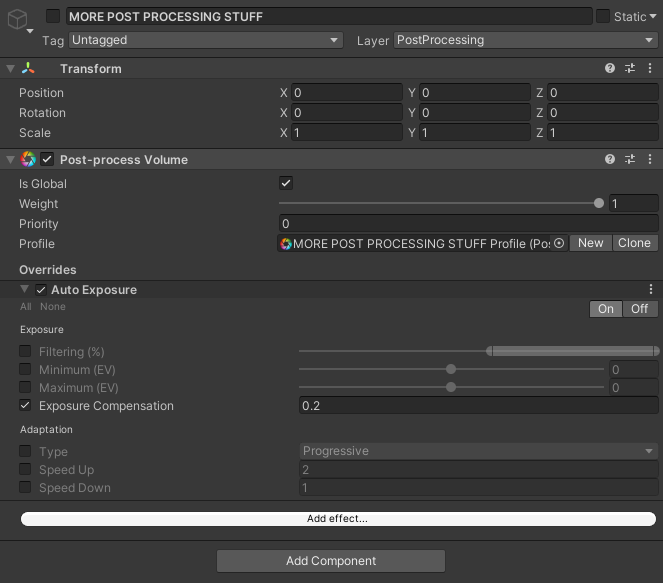Open the Tag dropdown showing Untagged
Viewport: 663px width, 583px height.
pyautogui.click(x=205, y=40)
